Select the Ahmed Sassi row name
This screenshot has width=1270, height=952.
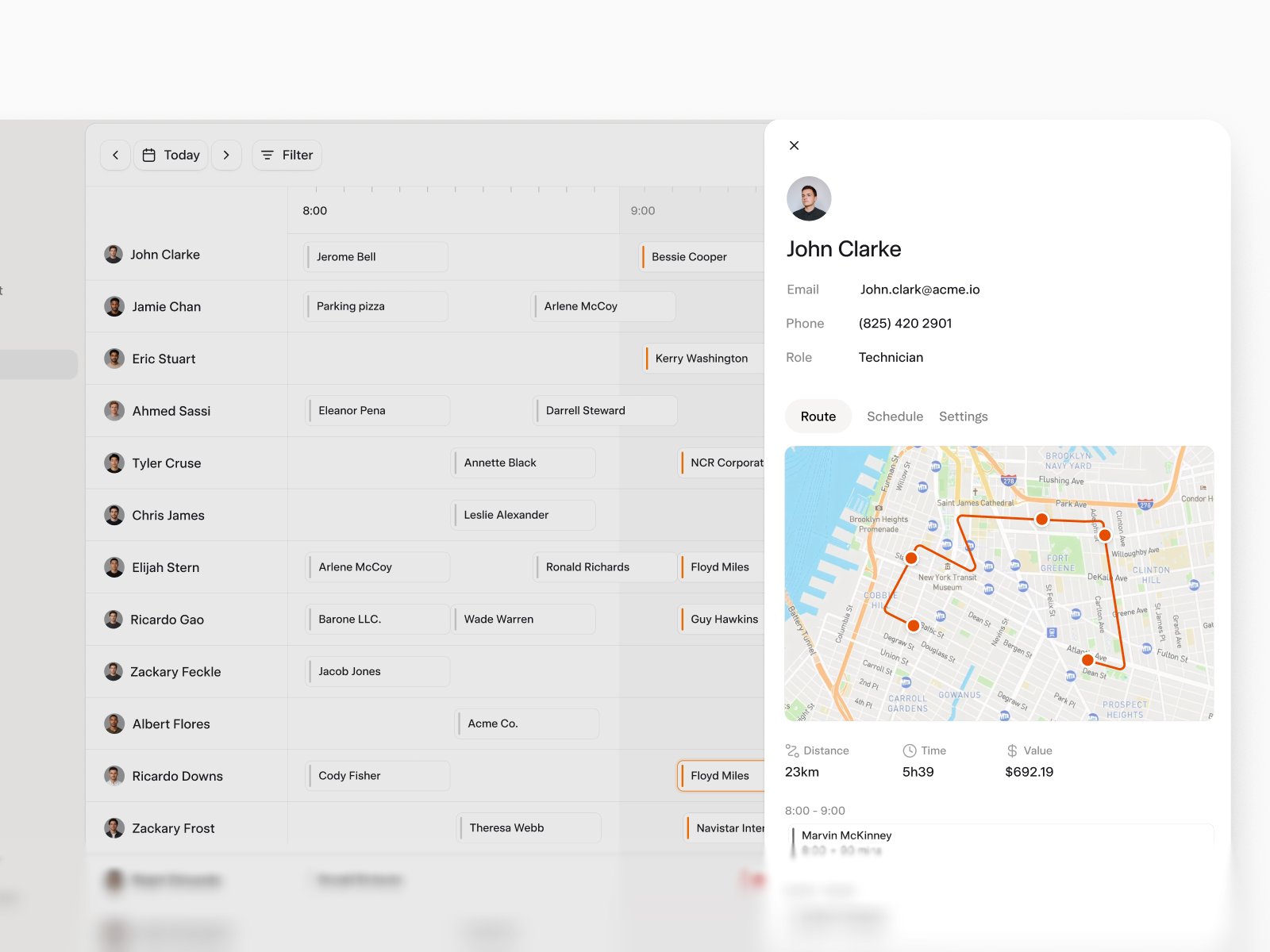[x=171, y=411]
